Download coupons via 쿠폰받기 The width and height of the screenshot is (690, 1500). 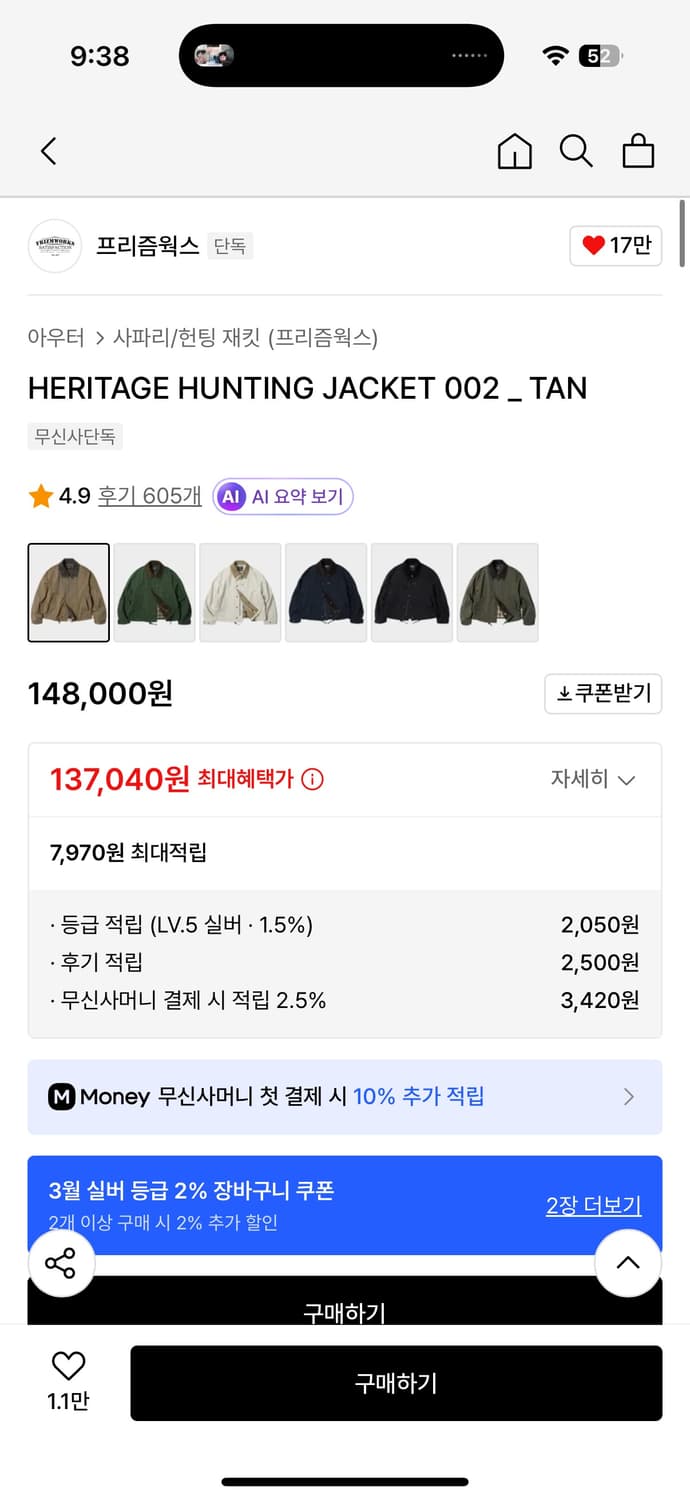click(x=603, y=694)
